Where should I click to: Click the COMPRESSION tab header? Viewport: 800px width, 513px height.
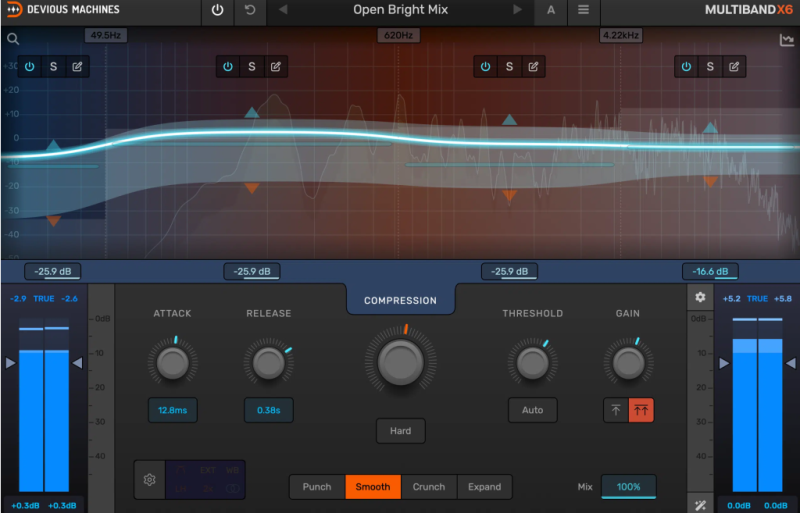click(x=401, y=301)
